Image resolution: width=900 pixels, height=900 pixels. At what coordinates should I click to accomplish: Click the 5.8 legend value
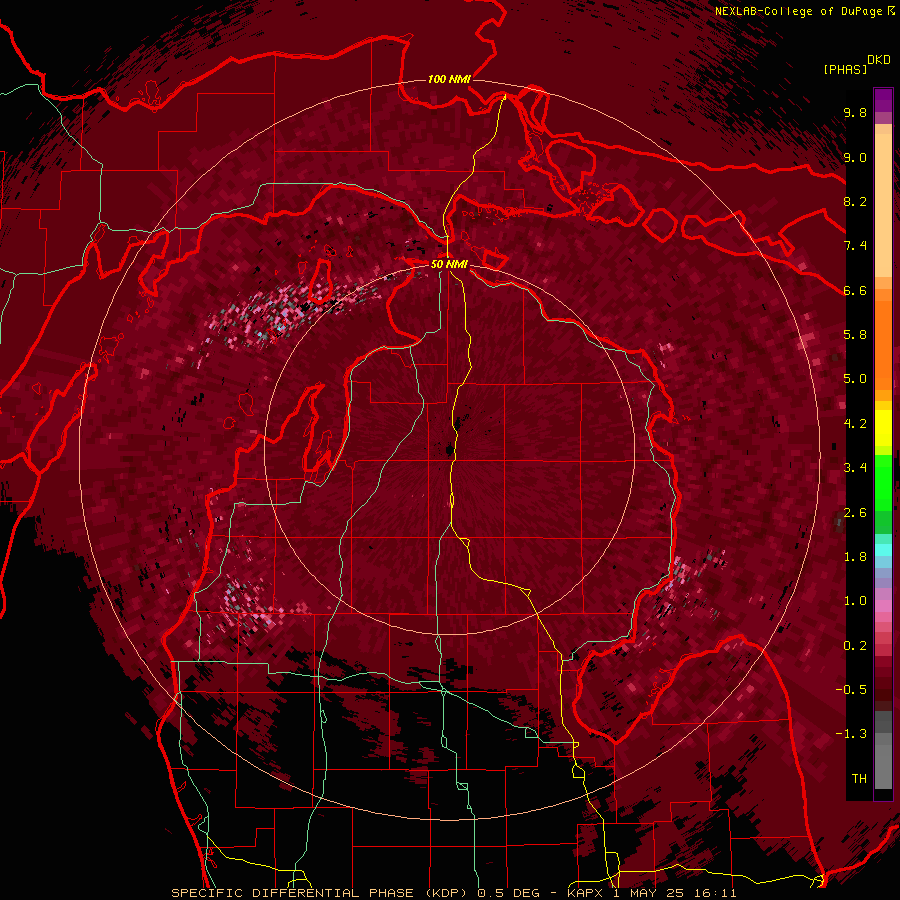point(855,335)
